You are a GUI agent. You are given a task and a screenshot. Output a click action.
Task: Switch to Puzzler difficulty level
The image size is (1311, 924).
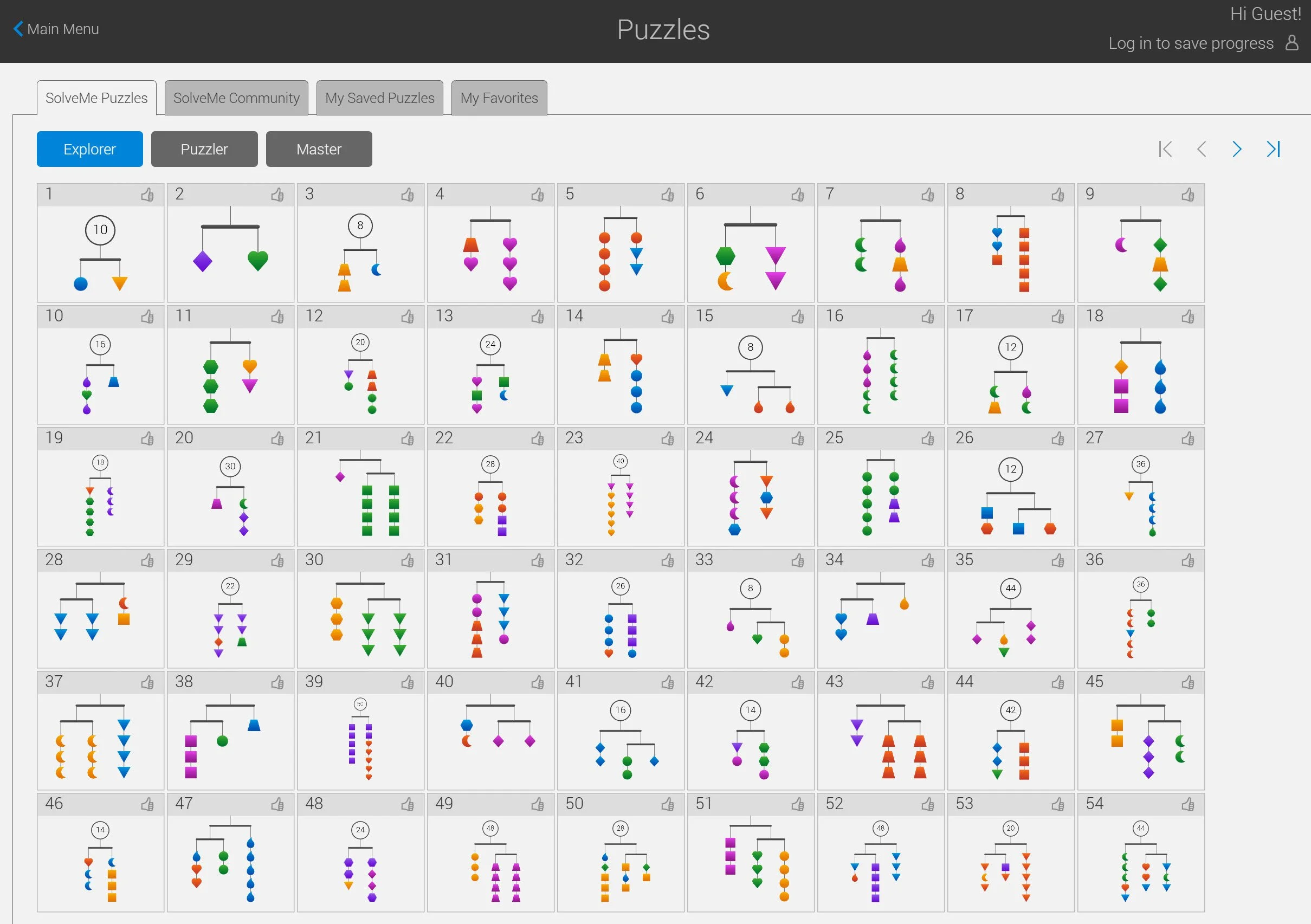tap(204, 149)
